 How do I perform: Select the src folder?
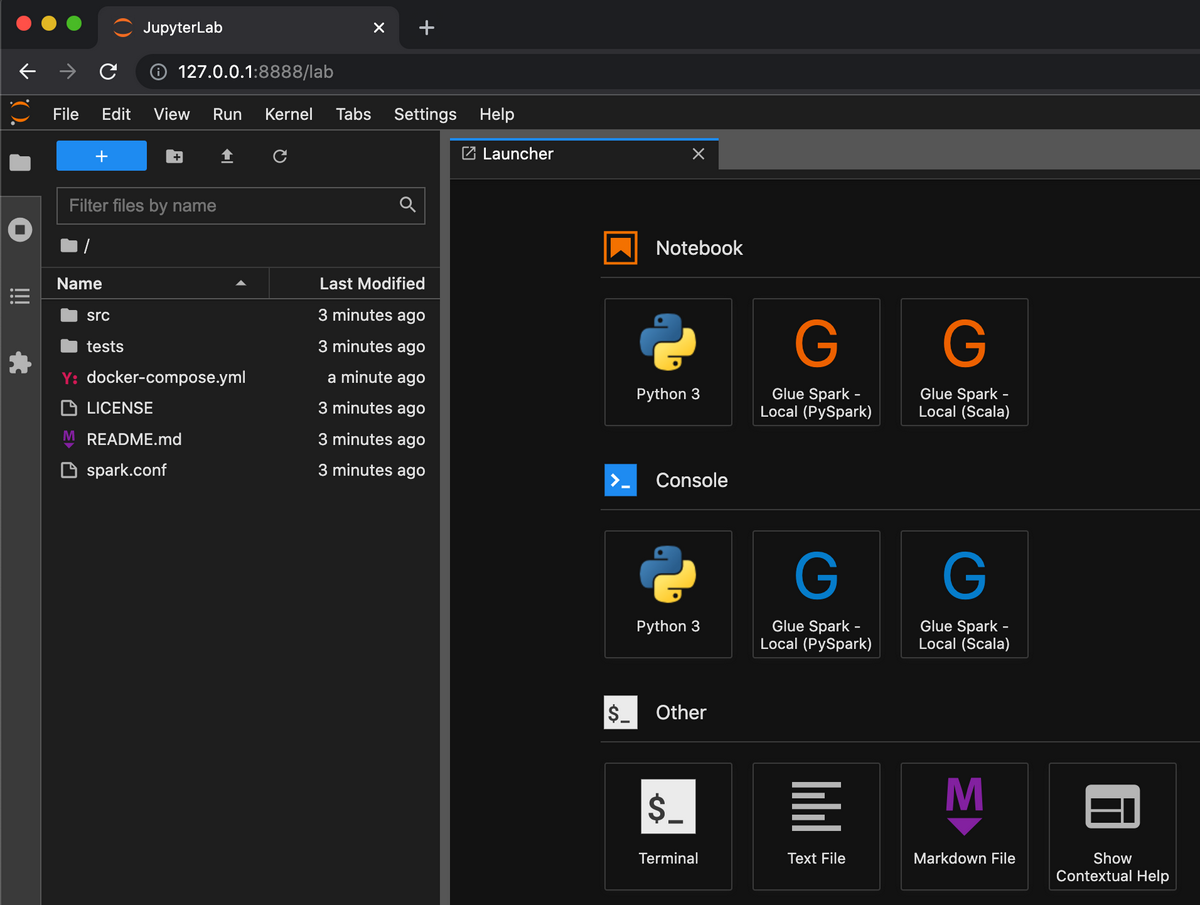click(241, 315)
